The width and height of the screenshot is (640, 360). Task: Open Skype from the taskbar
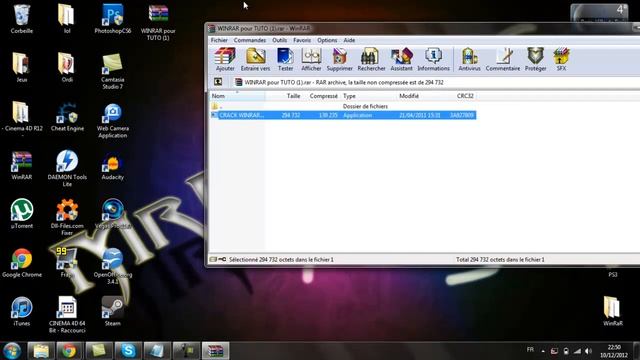pos(128,351)
